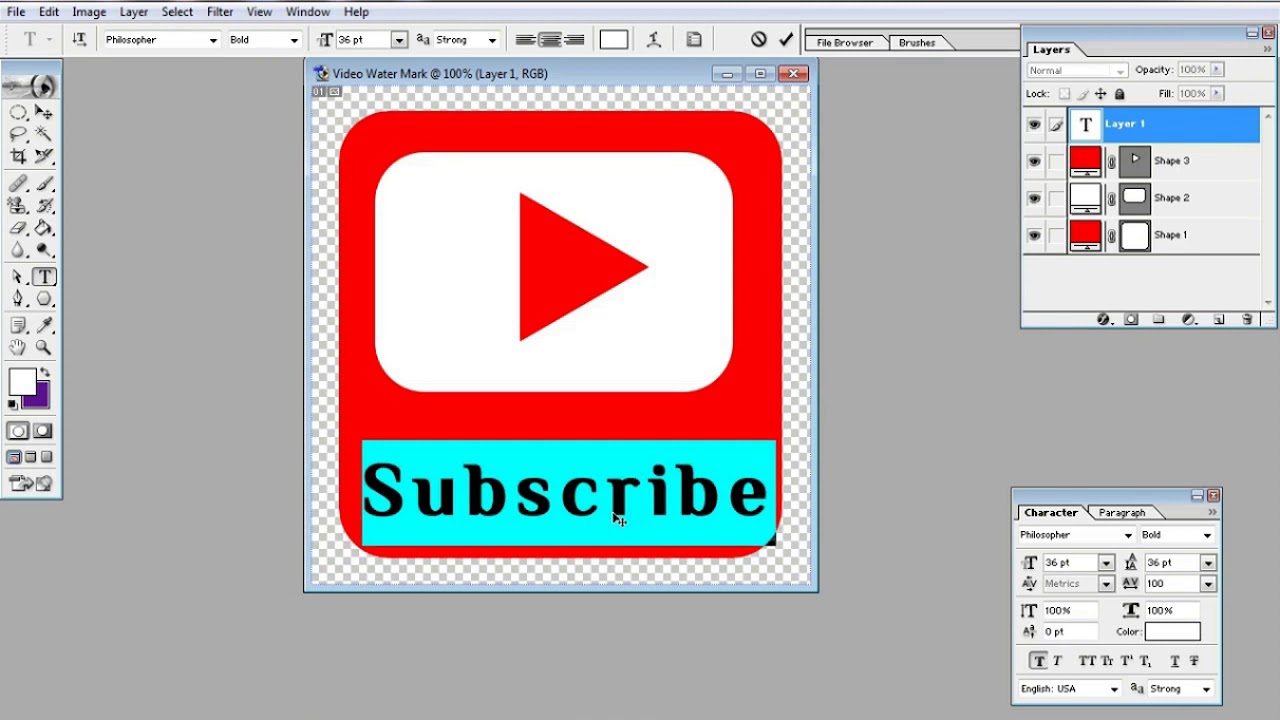Select the Pen tool
1280x720 pixels.
[x=18, y=299]
